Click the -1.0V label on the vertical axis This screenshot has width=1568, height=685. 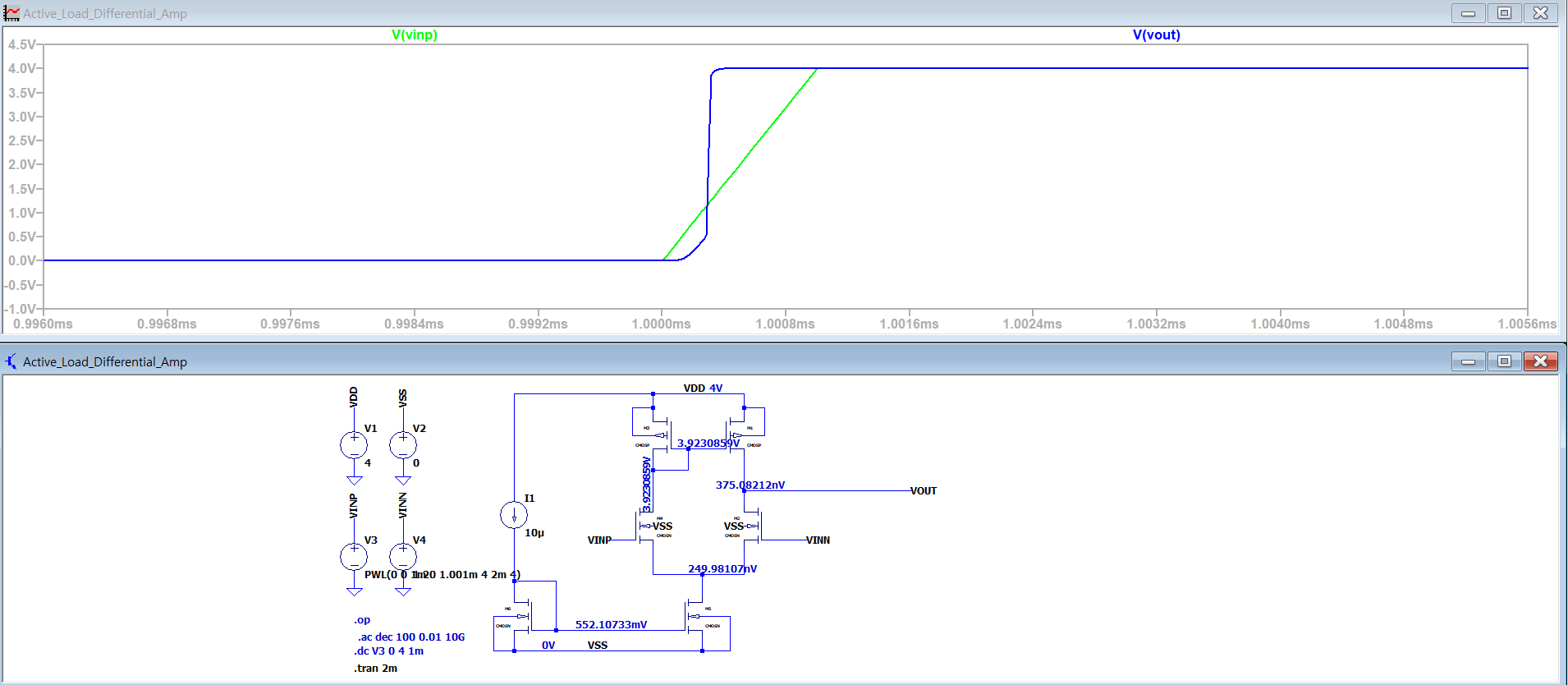tap(21, 309)
